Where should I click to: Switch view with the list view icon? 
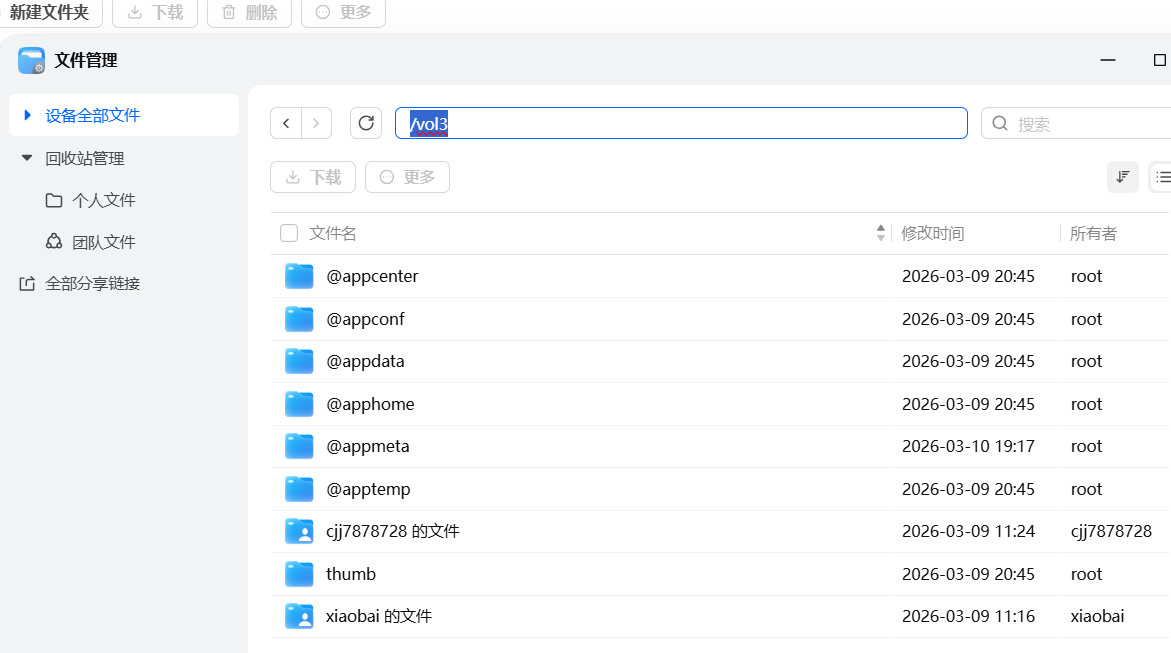pos(1162,177)
